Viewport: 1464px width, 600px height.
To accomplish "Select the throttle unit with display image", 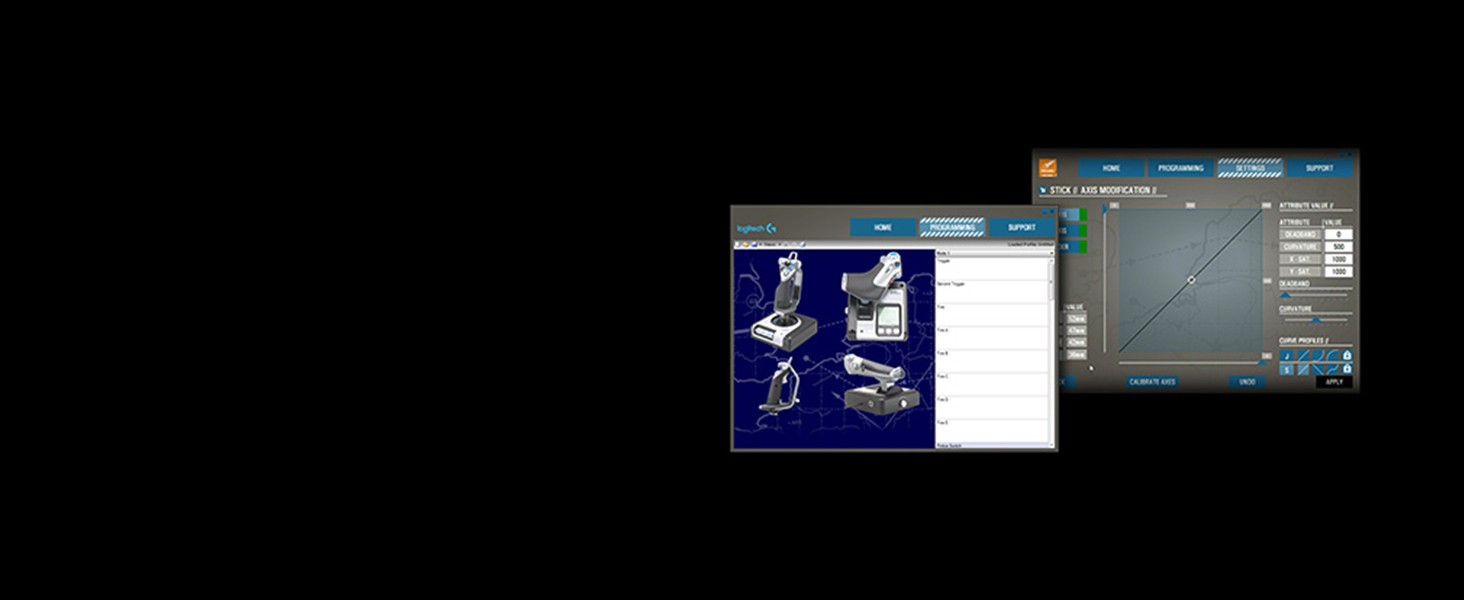I will [x=876, y=298].
